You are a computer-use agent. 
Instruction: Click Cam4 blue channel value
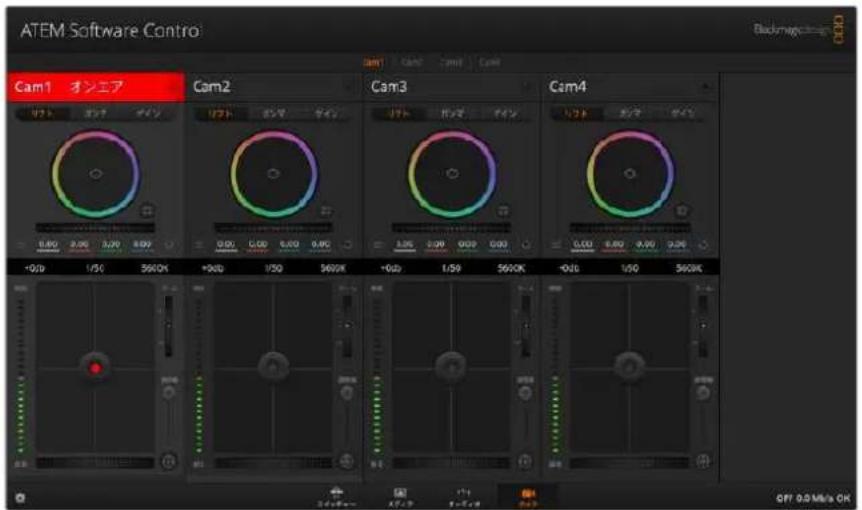pos(676,245)
